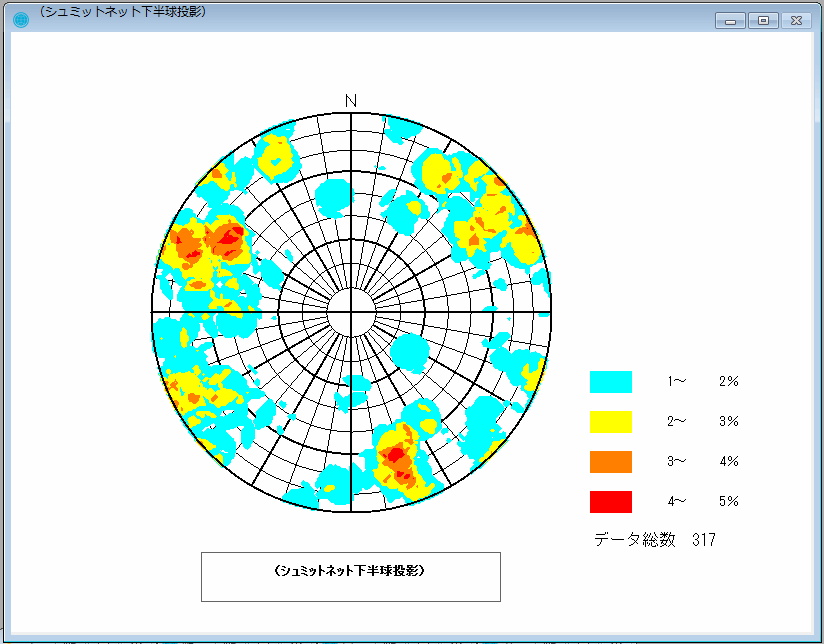Maximize the projection window
The image size is (824, 644).
point(763,19)
